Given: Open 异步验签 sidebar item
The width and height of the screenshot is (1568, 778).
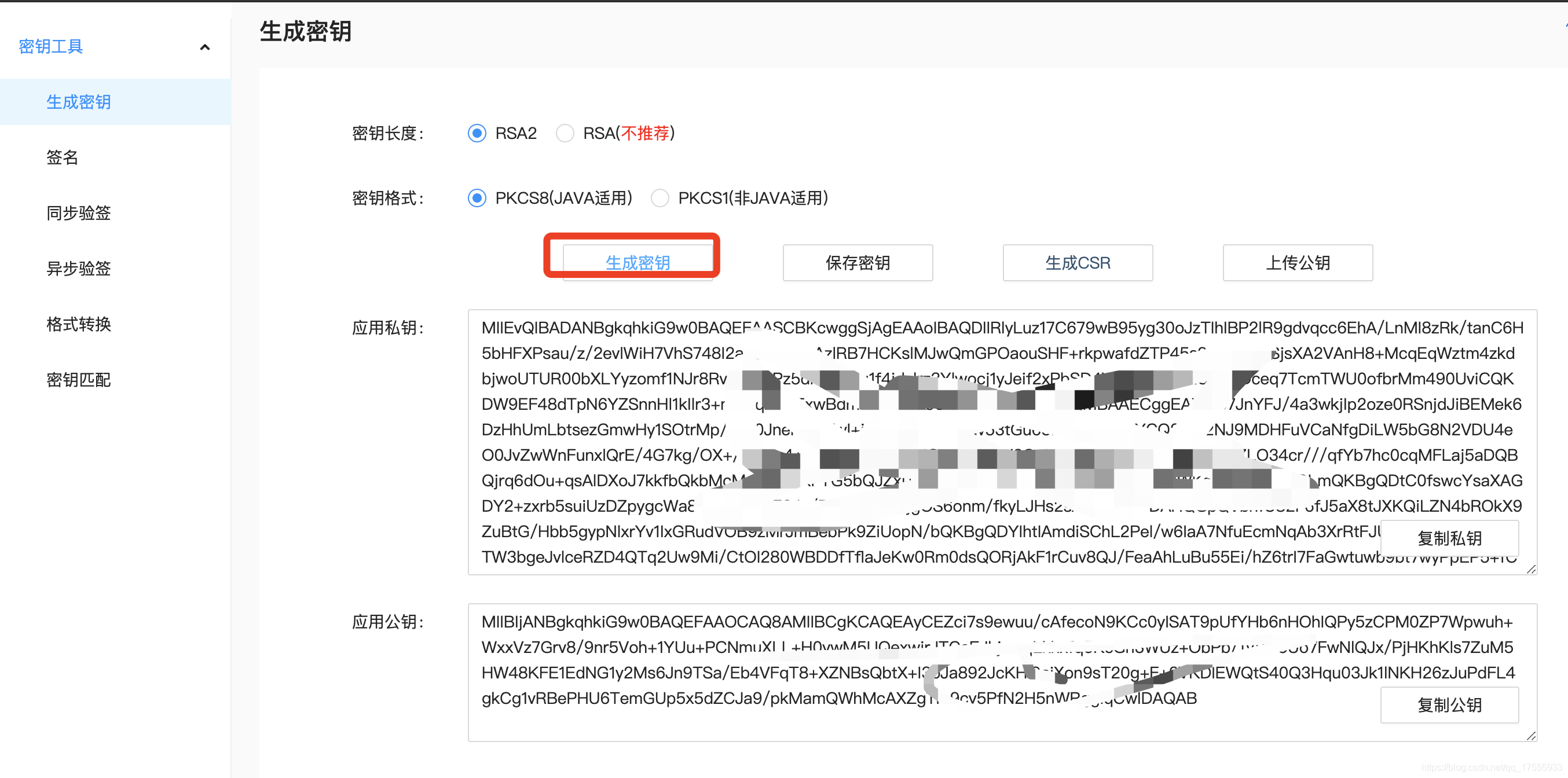Looking at the screenshot, I should click(x=79, y=268).
